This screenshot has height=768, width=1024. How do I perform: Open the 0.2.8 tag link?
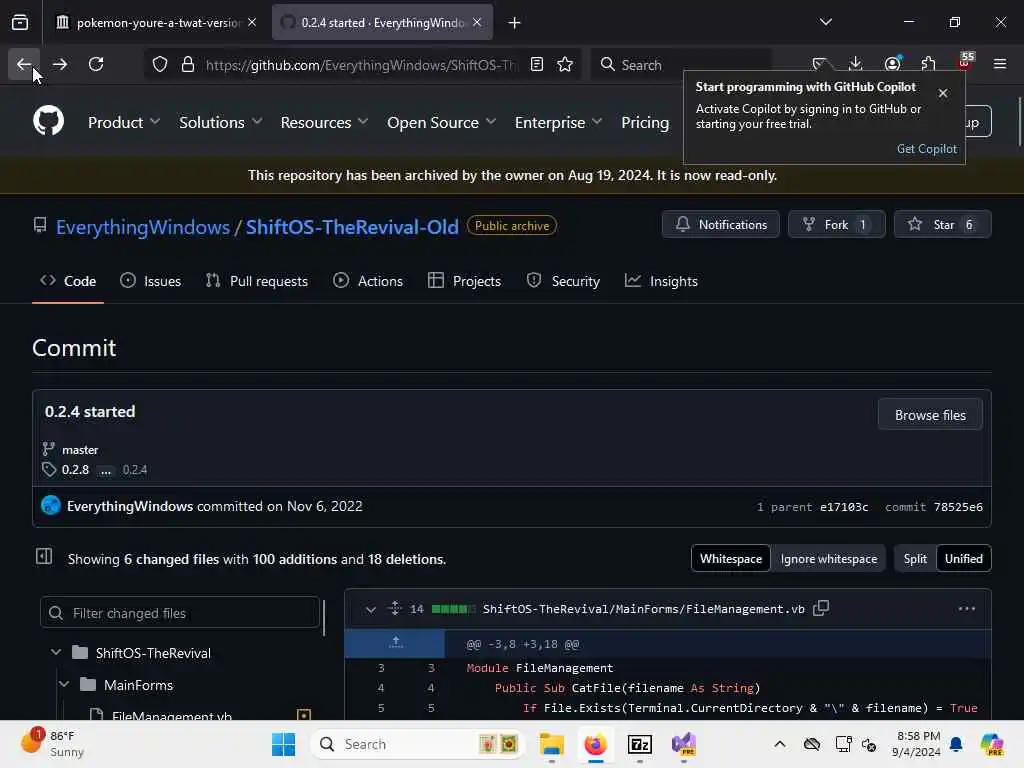(75, 470)
